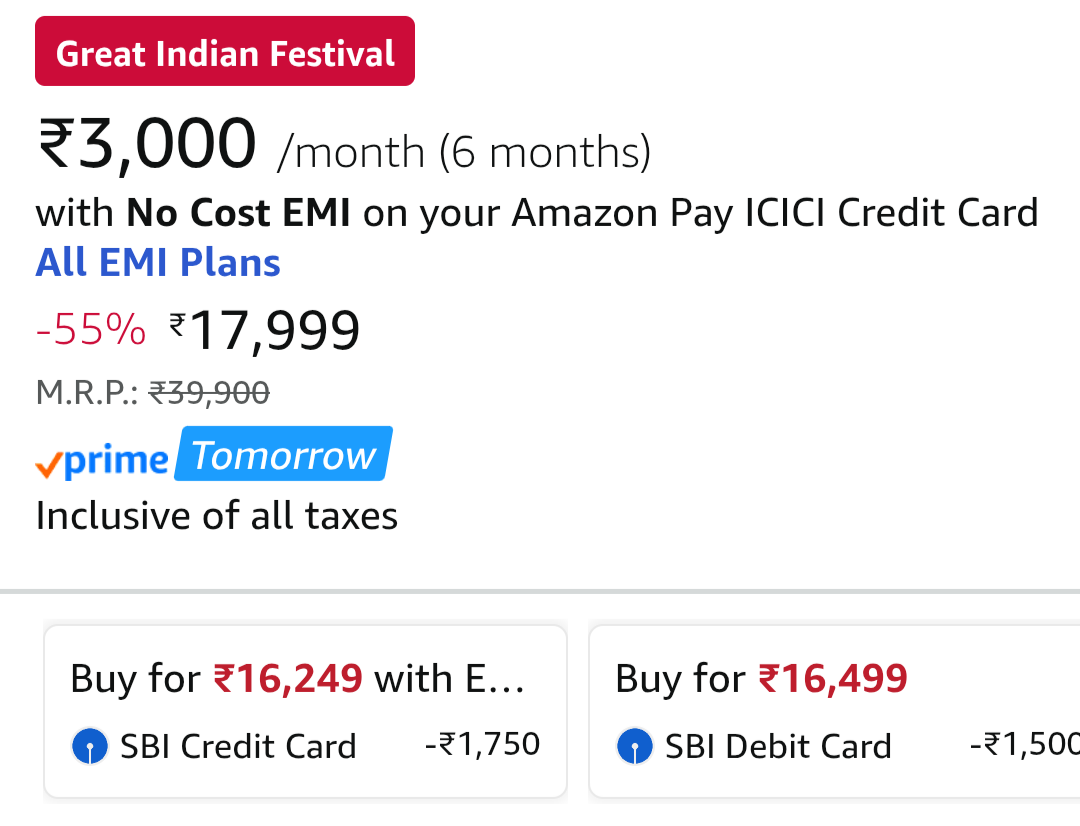The height and width of the screenshot is (826, 1080).
Task: Click the -55% discount percentage
Action: click(x=90, y=330)
